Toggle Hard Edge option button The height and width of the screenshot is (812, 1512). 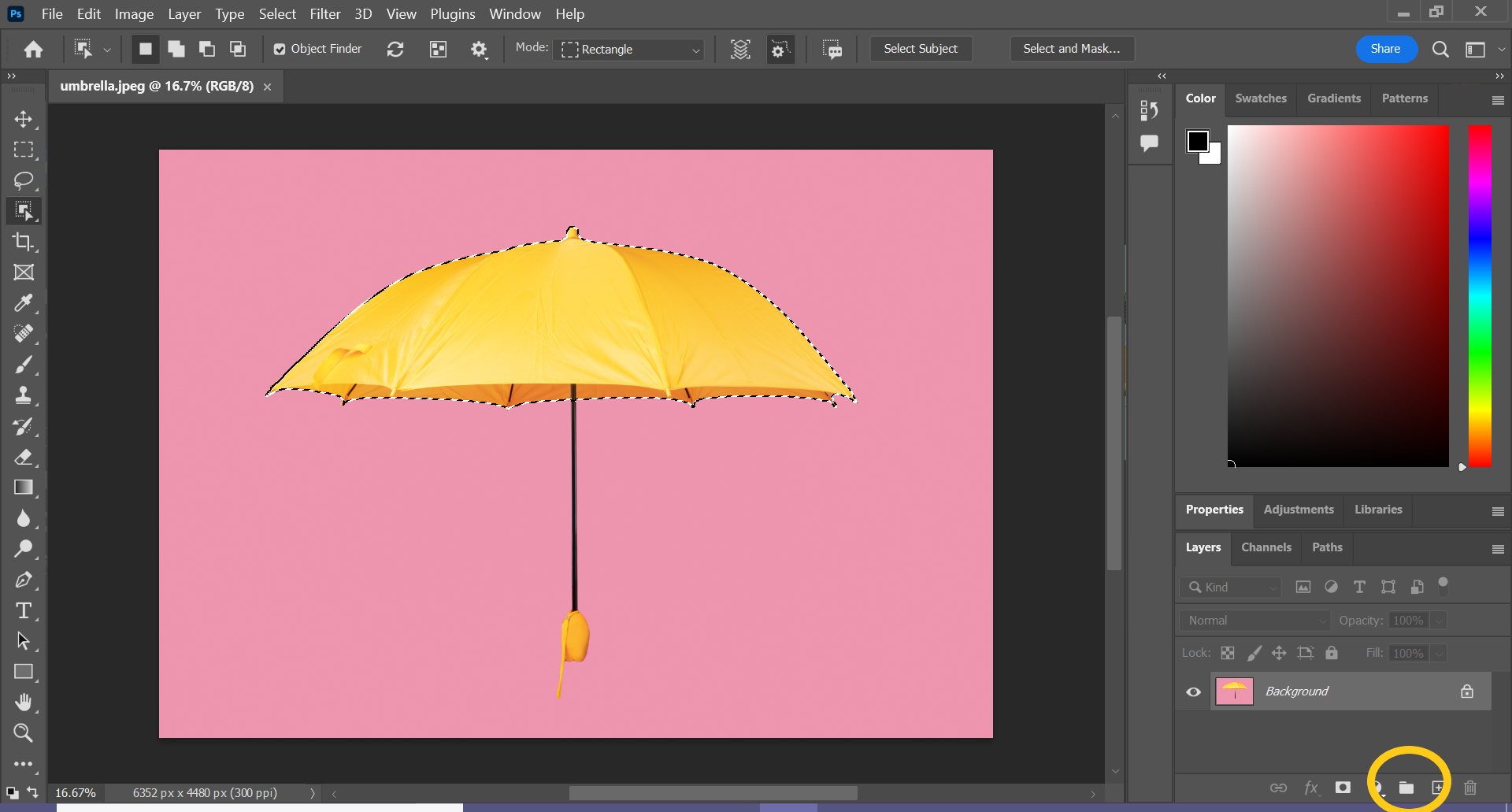click(780, 50)
